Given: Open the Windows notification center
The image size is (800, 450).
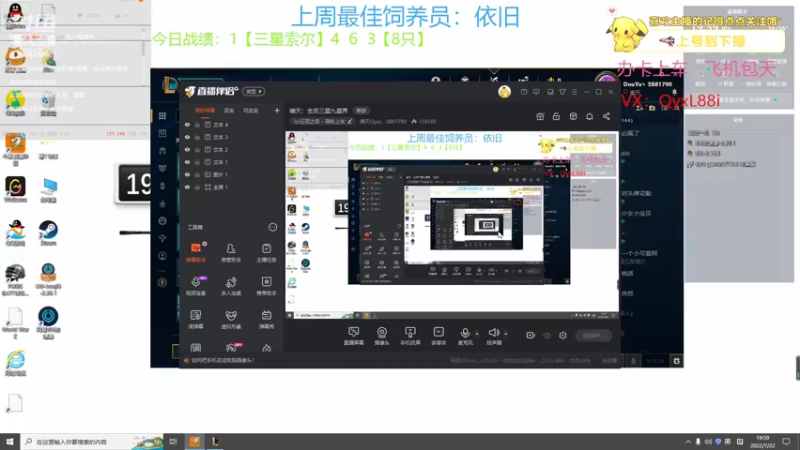Looking at the screenshot, I should tap(786, 441).
